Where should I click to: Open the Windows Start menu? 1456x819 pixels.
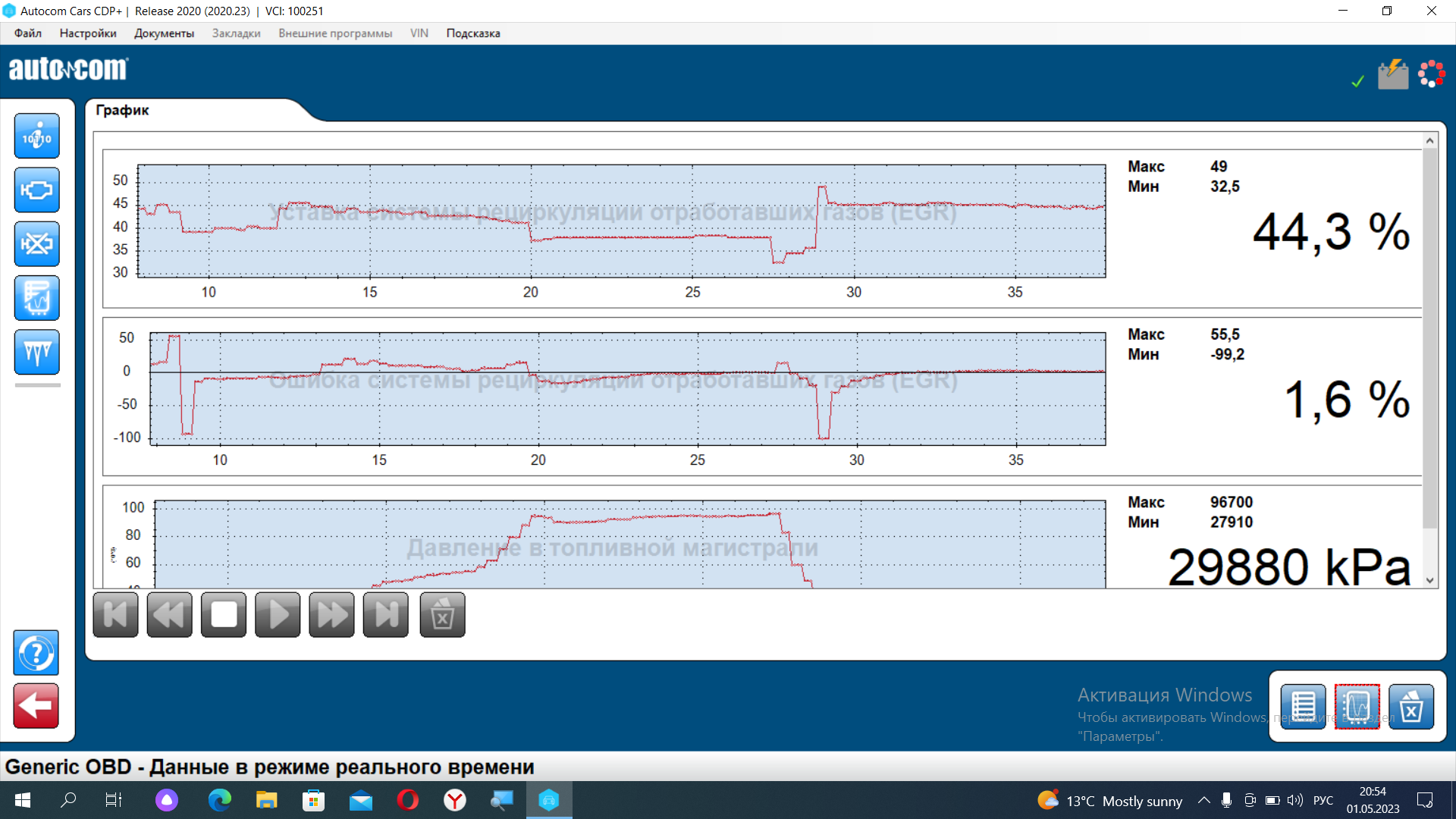[x=23, y=800]
